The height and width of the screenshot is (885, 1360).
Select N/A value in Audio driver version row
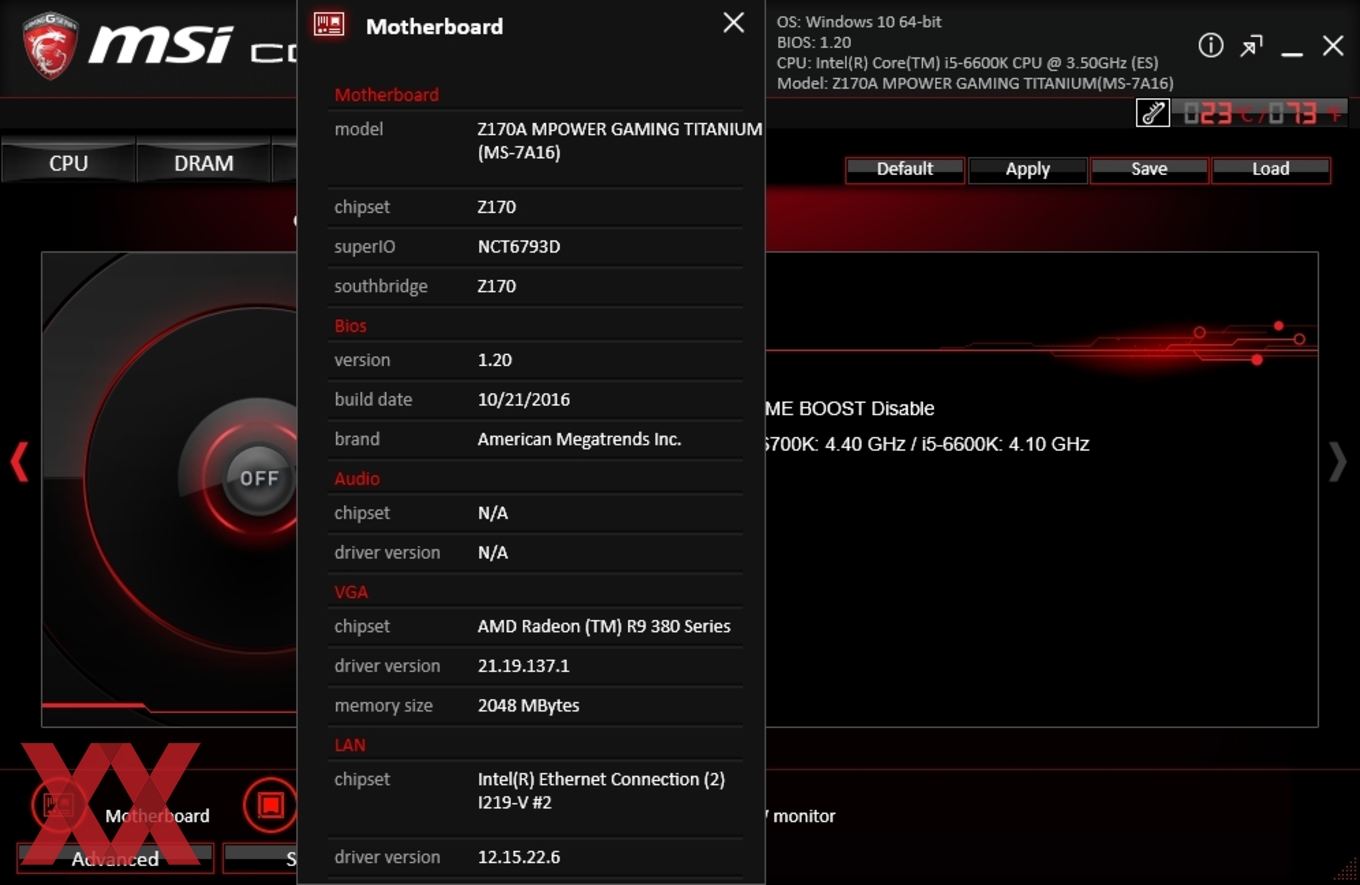[x=493, y=553]
